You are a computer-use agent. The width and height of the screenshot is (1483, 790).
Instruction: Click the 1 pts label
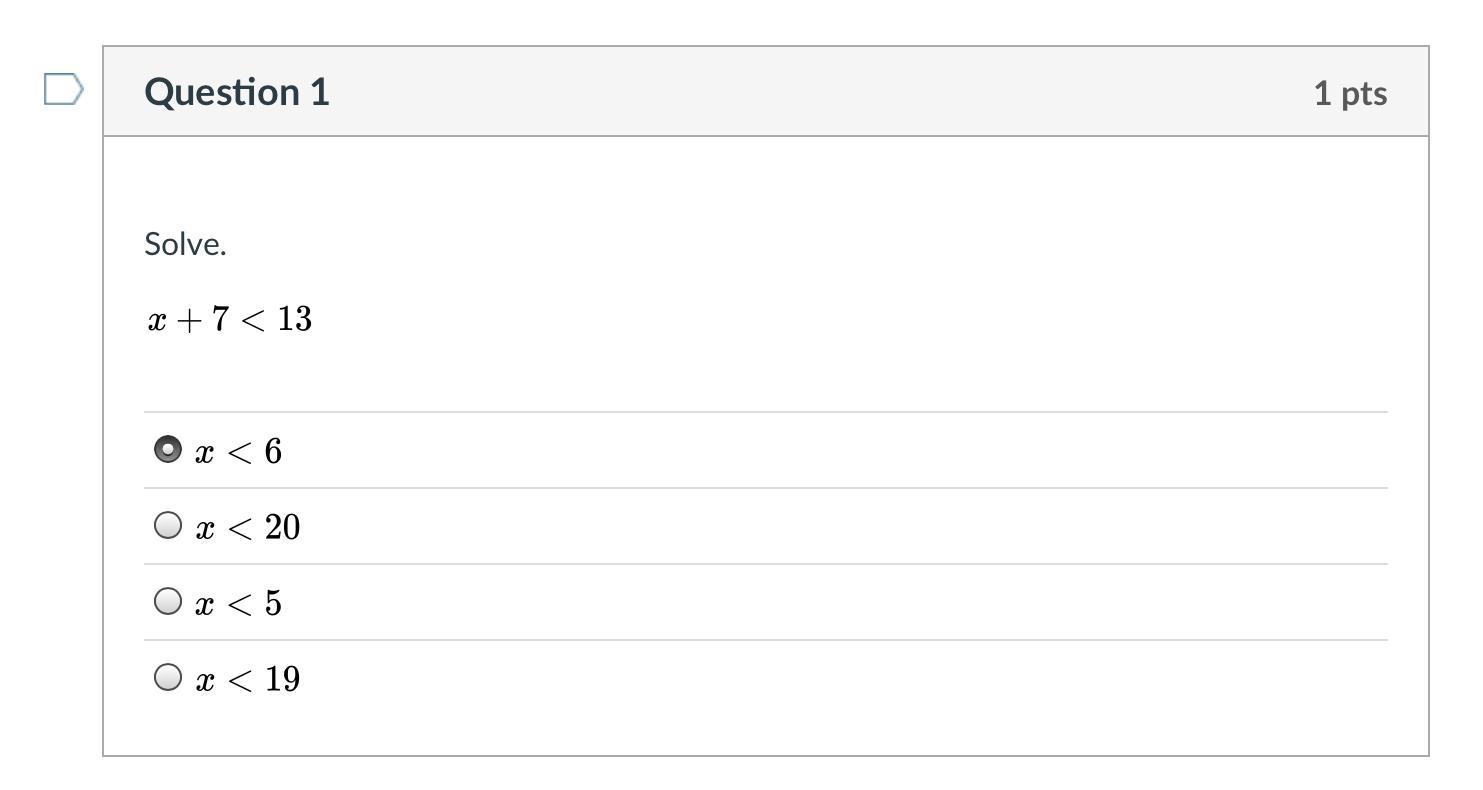coord(1350,93)
